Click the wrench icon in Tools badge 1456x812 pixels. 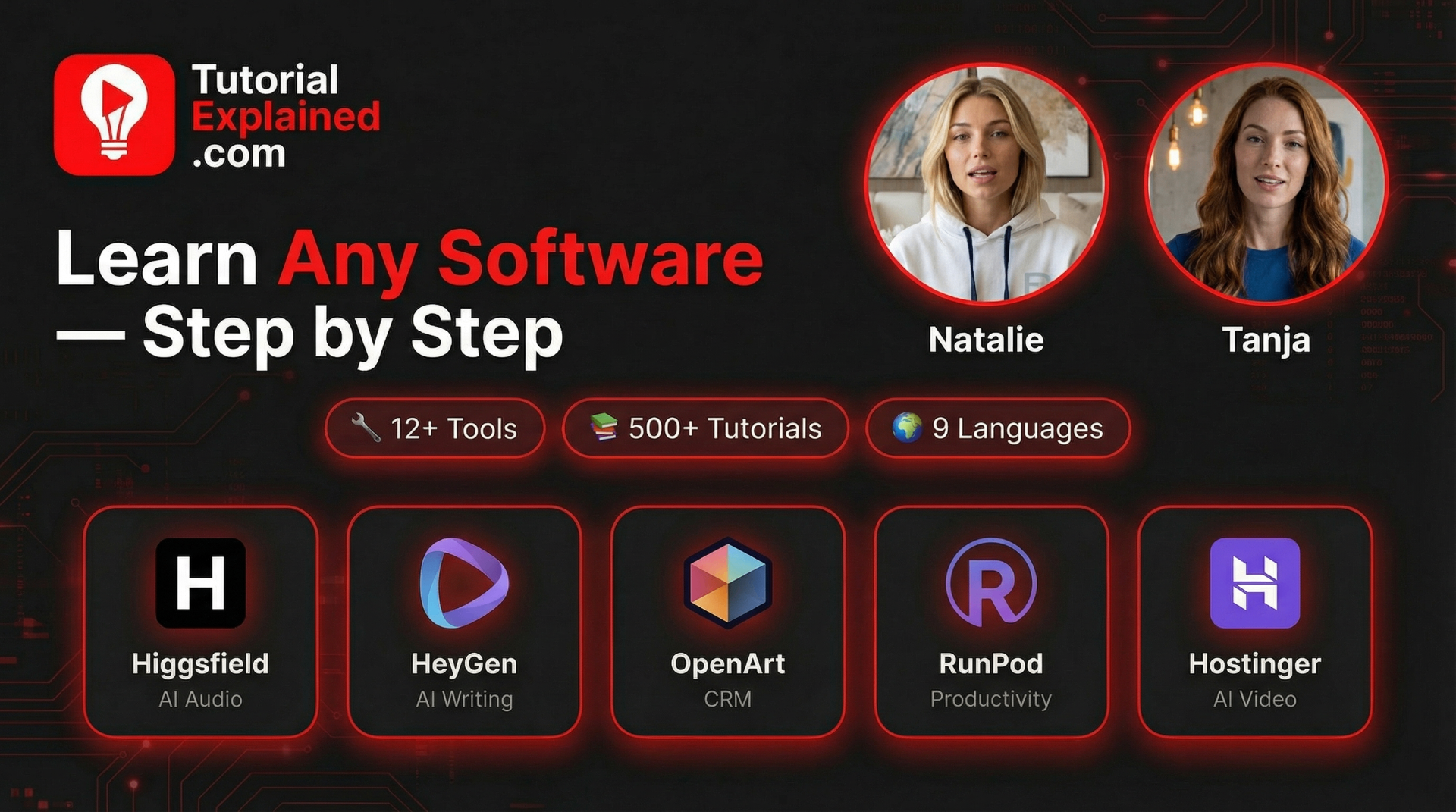tap(366, 428)
